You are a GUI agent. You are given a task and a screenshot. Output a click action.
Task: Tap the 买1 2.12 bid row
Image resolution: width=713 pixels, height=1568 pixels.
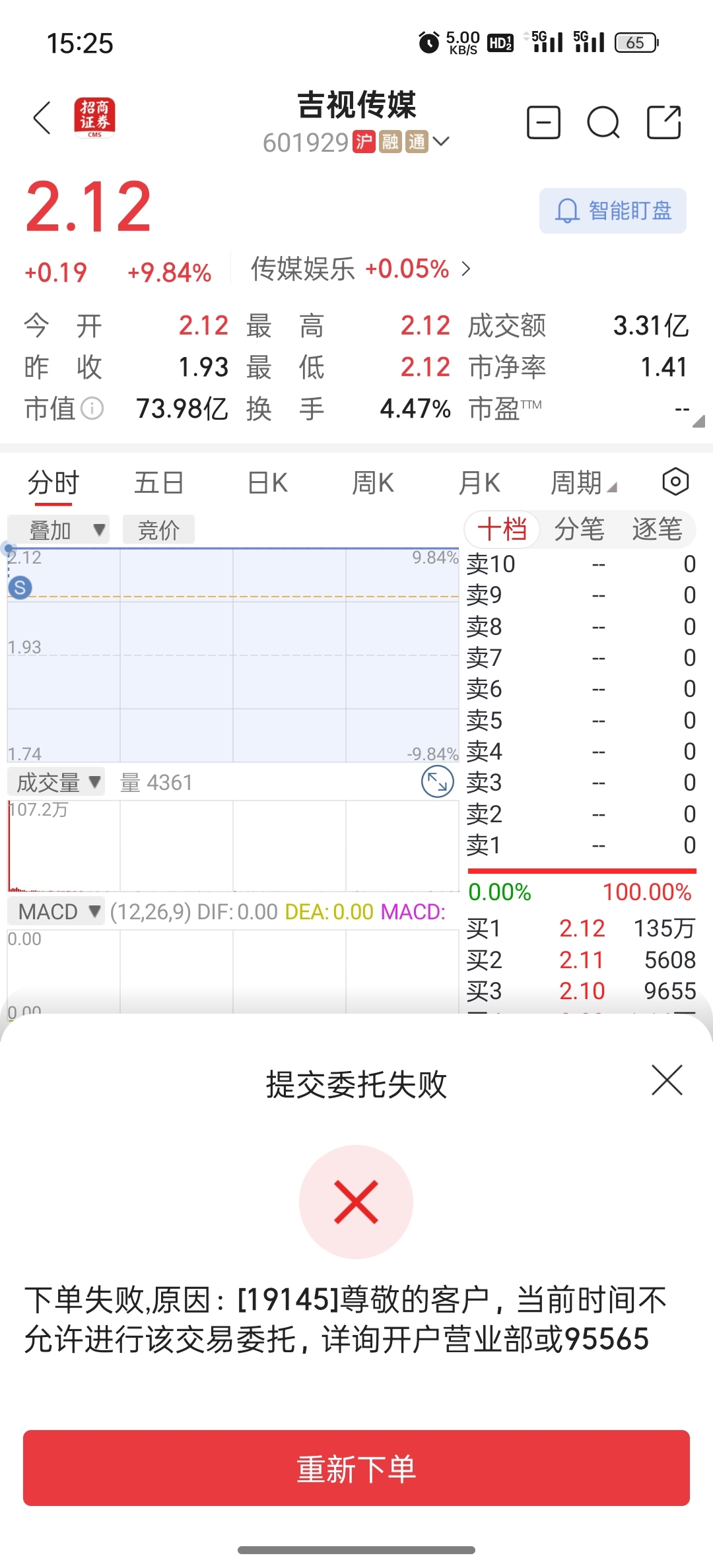[581, 929]
